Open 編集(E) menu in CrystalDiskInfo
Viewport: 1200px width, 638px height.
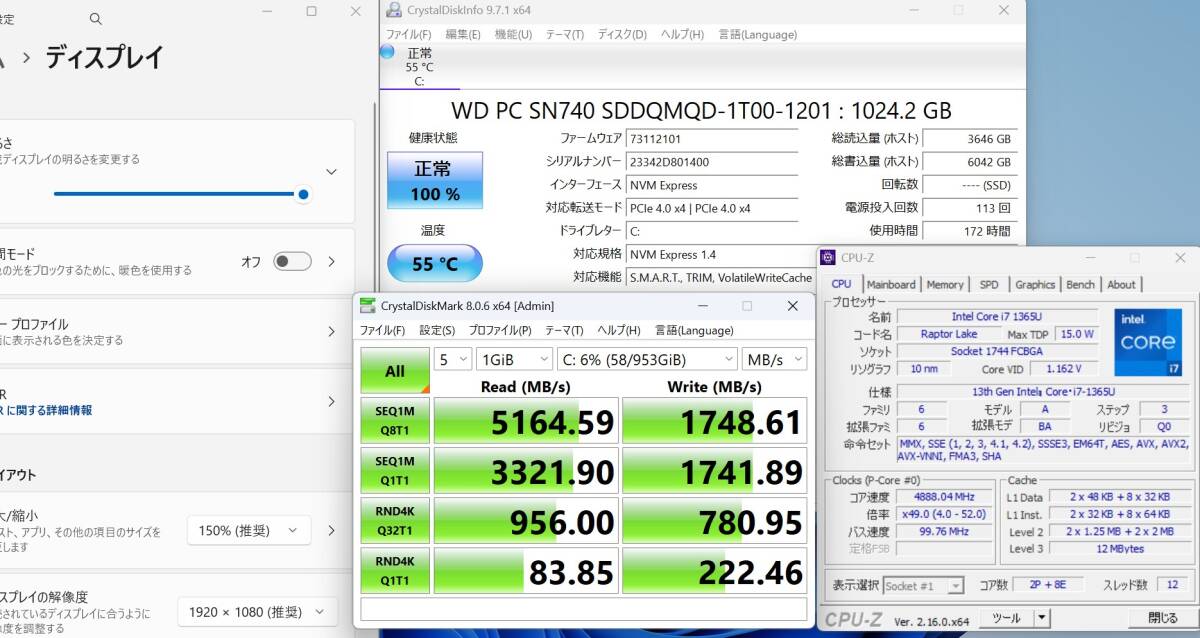click(463, 34)
